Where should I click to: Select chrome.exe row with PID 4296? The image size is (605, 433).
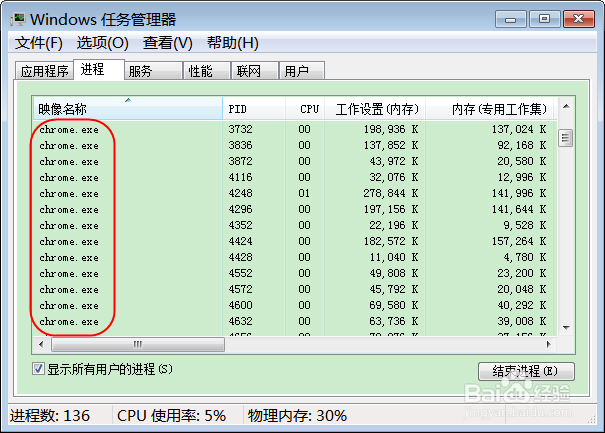(x=293, y=209)
